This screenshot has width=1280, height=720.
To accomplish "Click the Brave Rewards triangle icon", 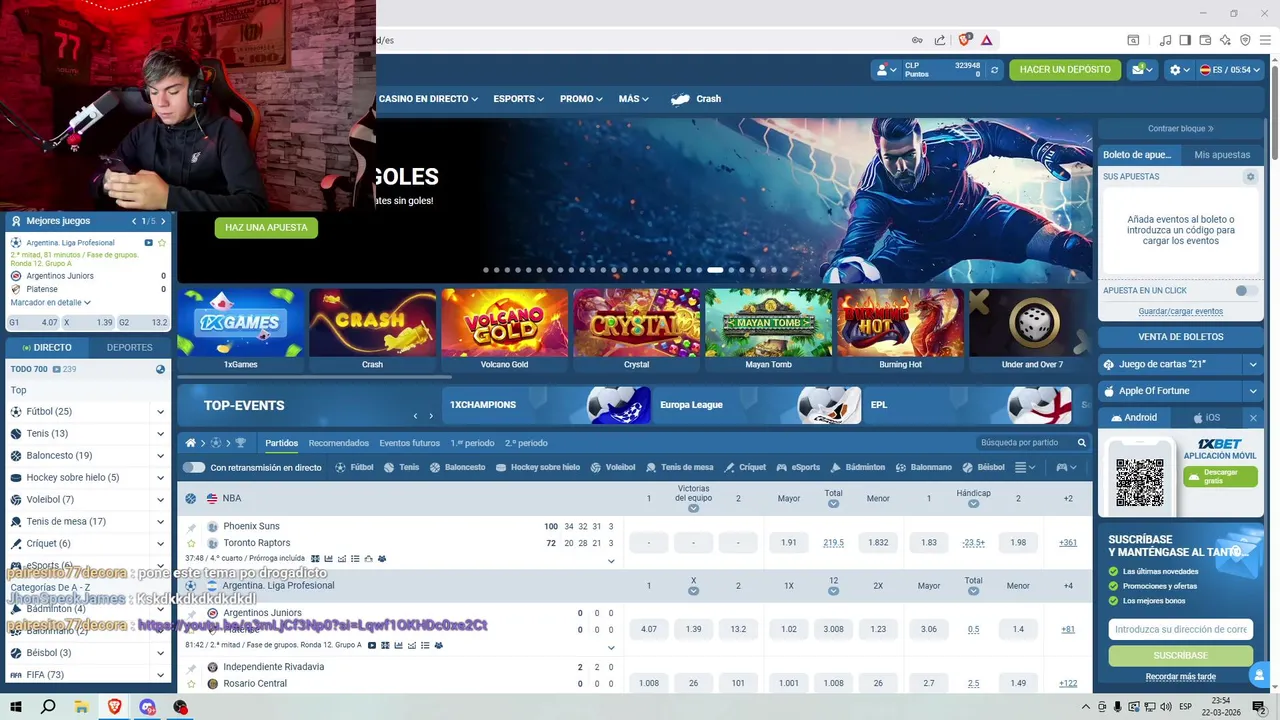I will 987,40.
